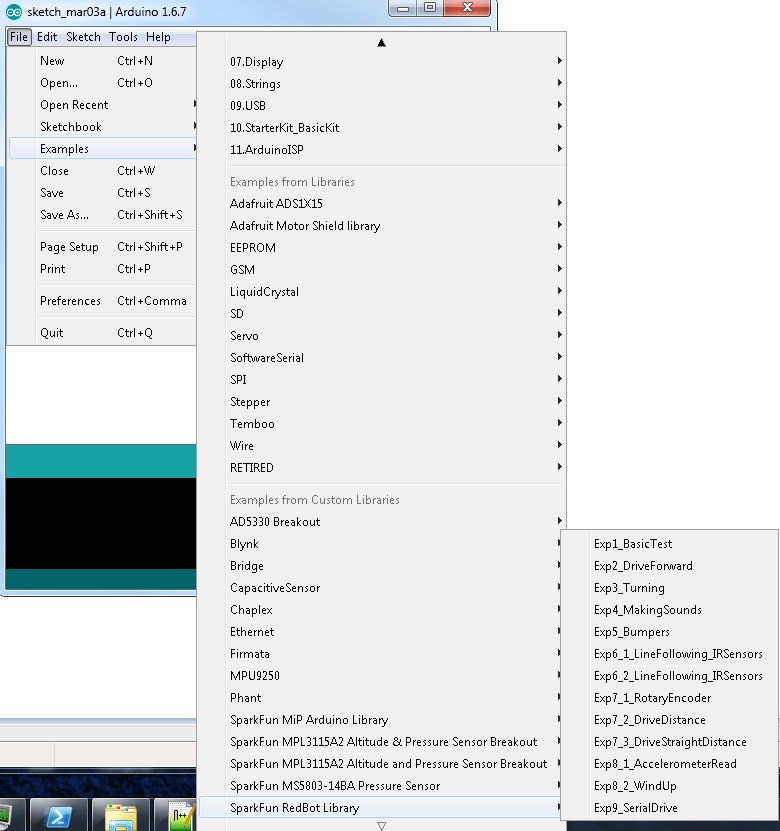Image resolution: width=780 pixels, height=831 pixels.
Task: Open the Exp8_2_WindUp example
Action: (x=669, y=785)
